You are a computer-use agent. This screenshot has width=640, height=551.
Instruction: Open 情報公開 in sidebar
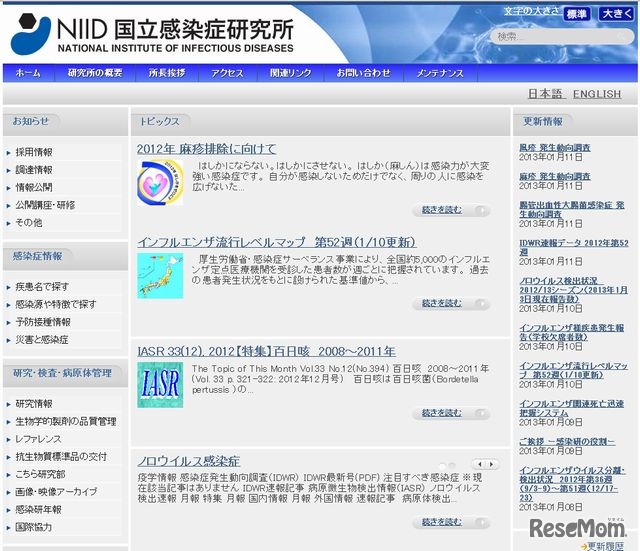(x=34, y=187)
